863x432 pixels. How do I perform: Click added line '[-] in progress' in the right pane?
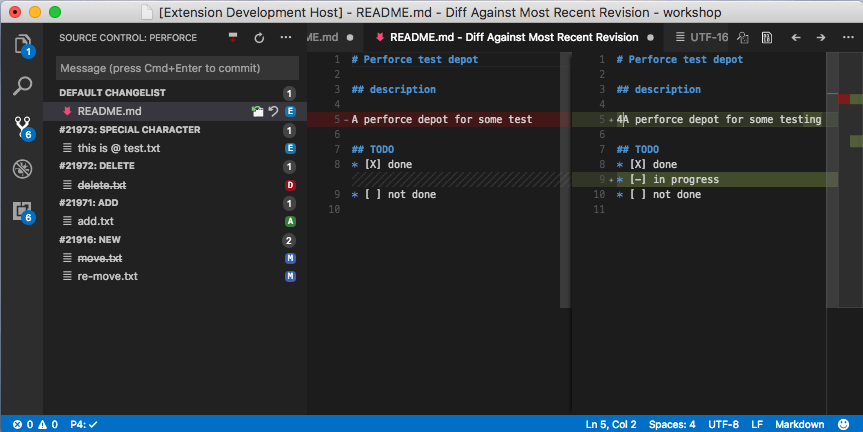pos(704,179)
